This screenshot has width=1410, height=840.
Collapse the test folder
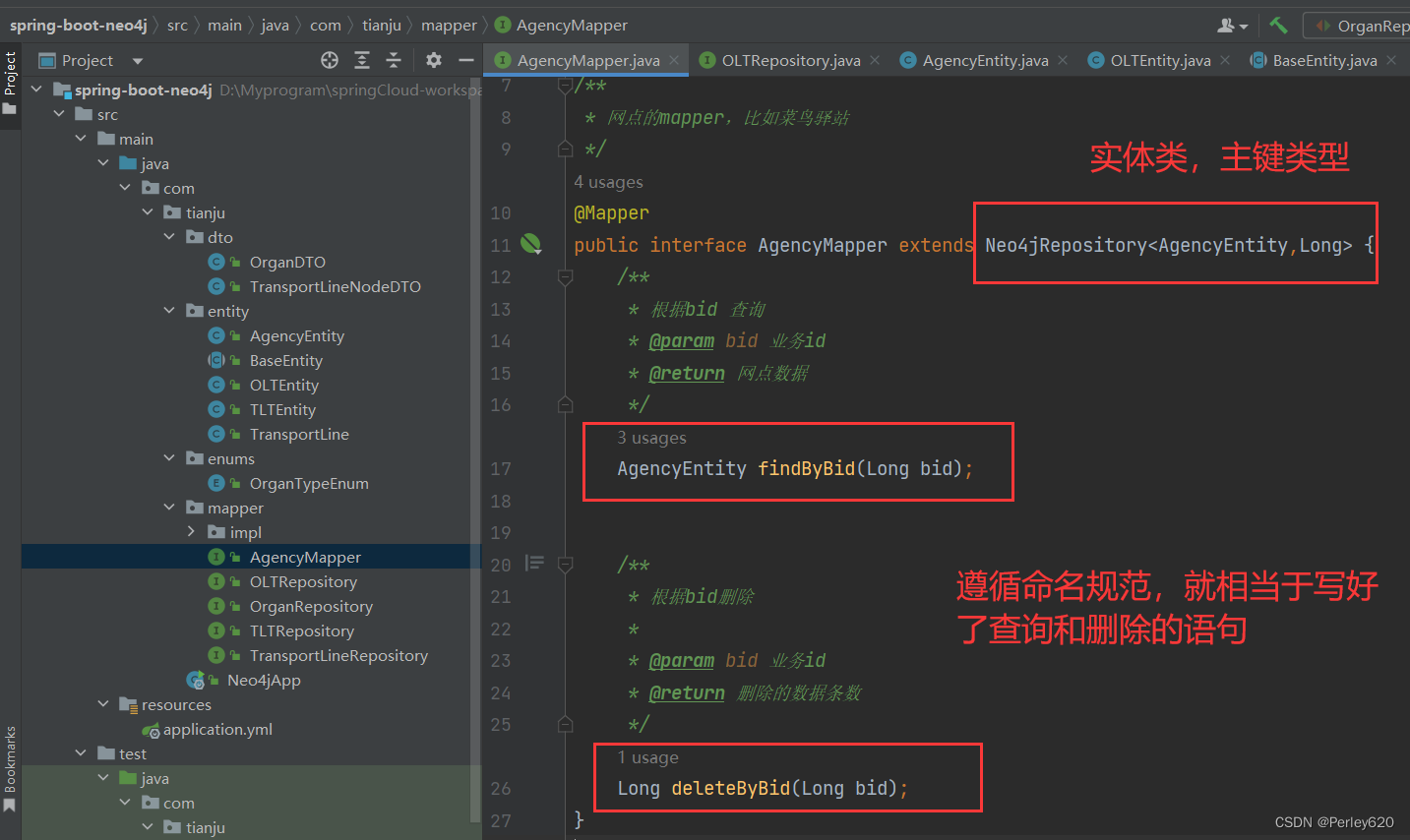pyautogui.click(x=81, y=753)
